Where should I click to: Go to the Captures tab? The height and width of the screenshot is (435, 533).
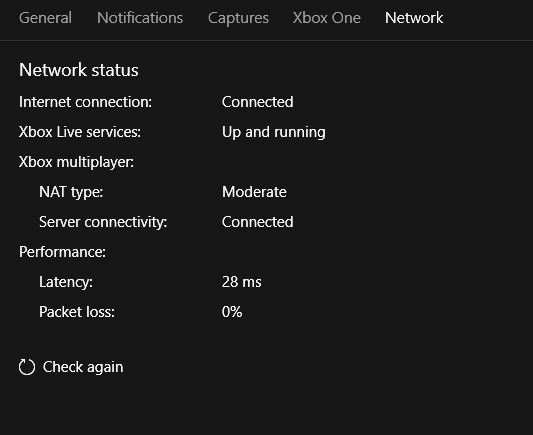click(x=238, y=18)
